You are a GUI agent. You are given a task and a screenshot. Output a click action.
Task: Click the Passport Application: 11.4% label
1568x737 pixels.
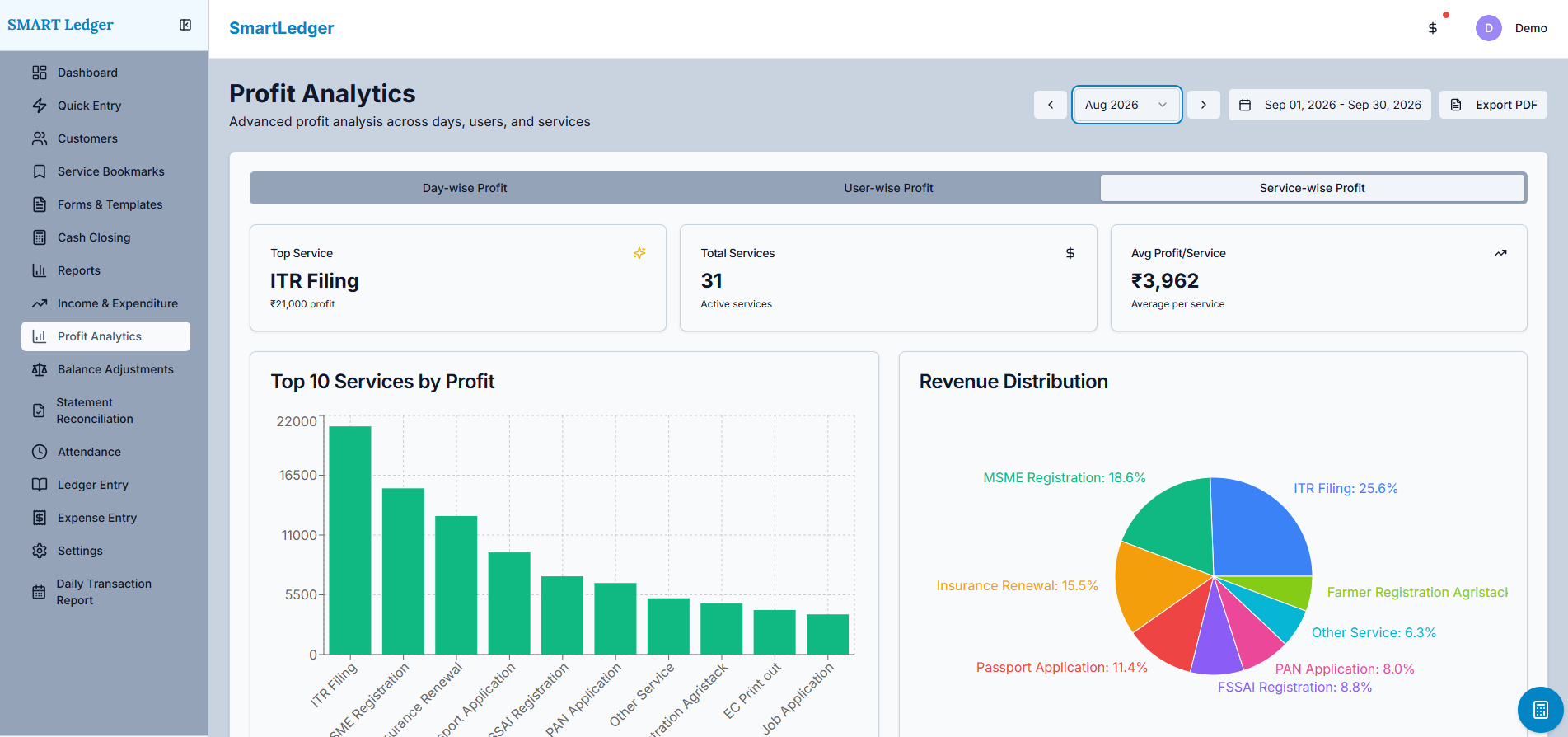pos(1061,667)
